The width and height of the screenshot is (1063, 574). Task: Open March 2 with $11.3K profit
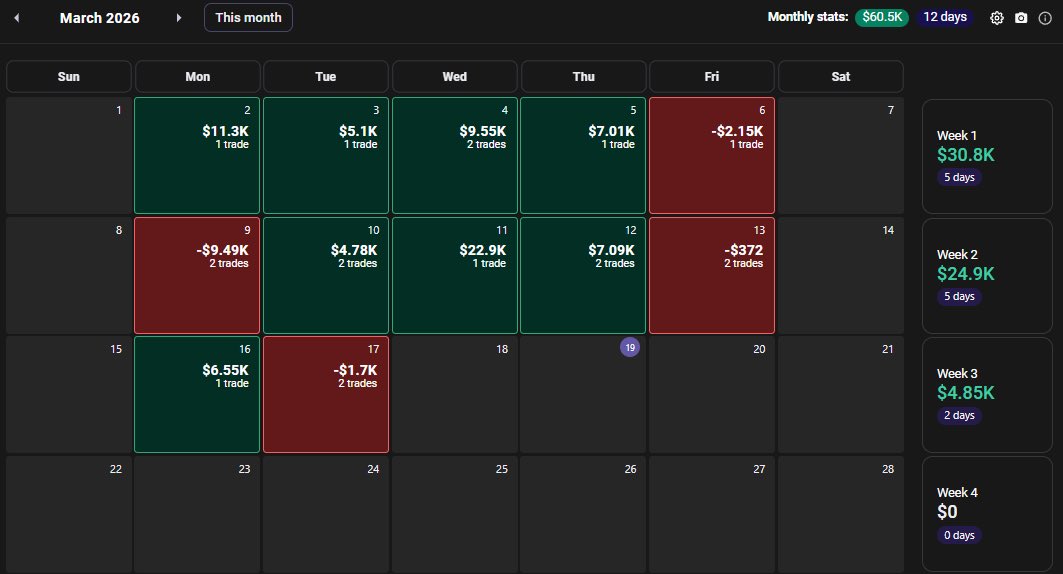tap(197, 155)
